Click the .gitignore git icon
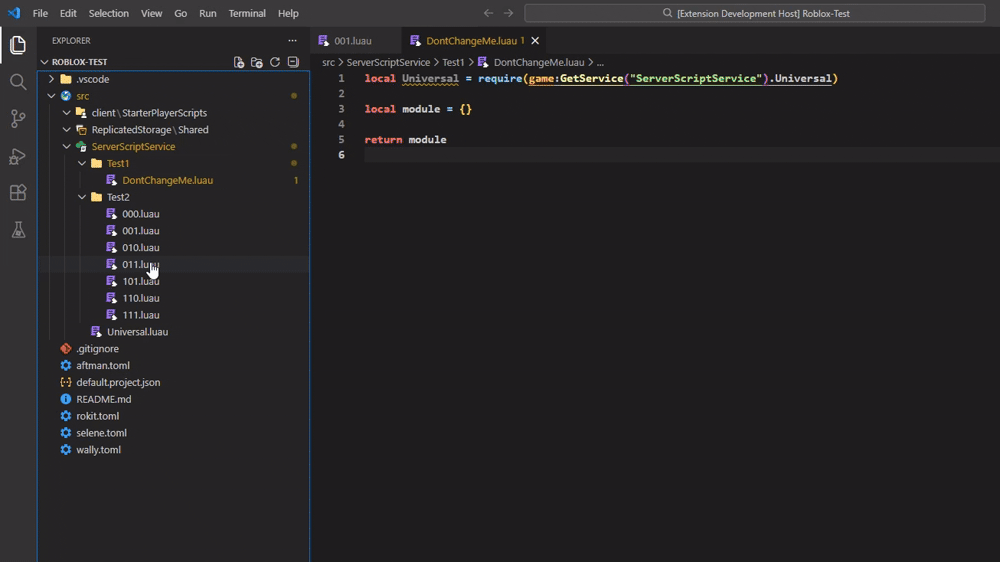1000x562 pixels. tap(66, 348)
